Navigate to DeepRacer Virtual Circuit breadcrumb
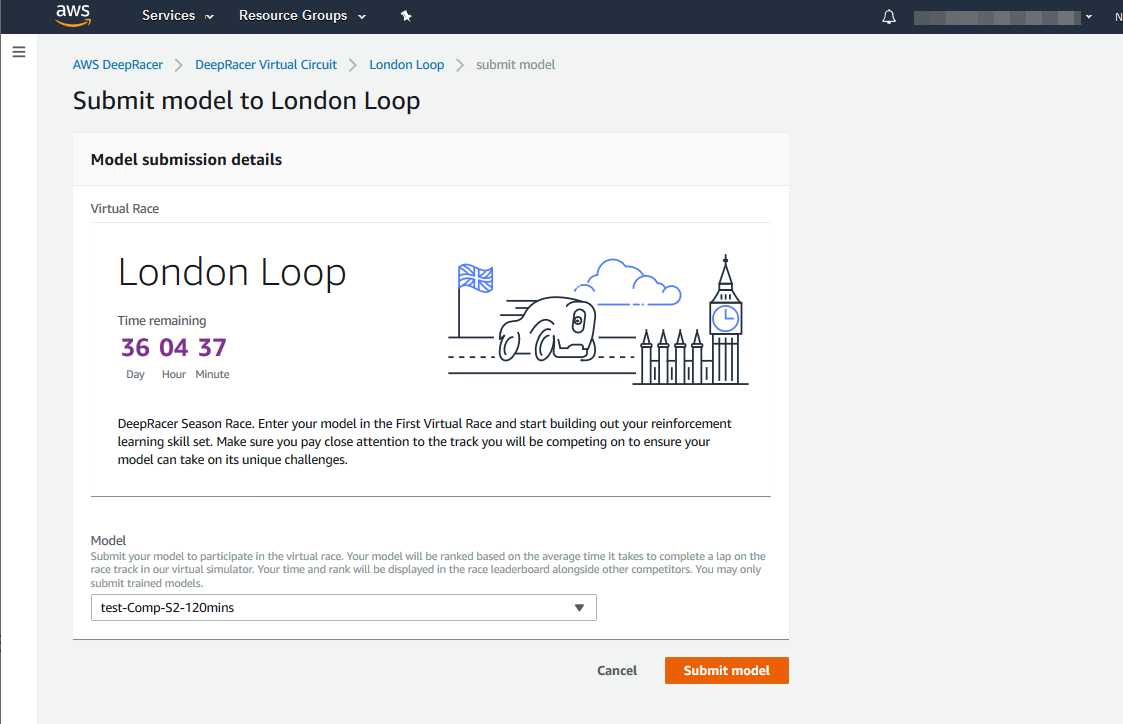Screen dimensions: 1123x724 [x=266, y=65]
